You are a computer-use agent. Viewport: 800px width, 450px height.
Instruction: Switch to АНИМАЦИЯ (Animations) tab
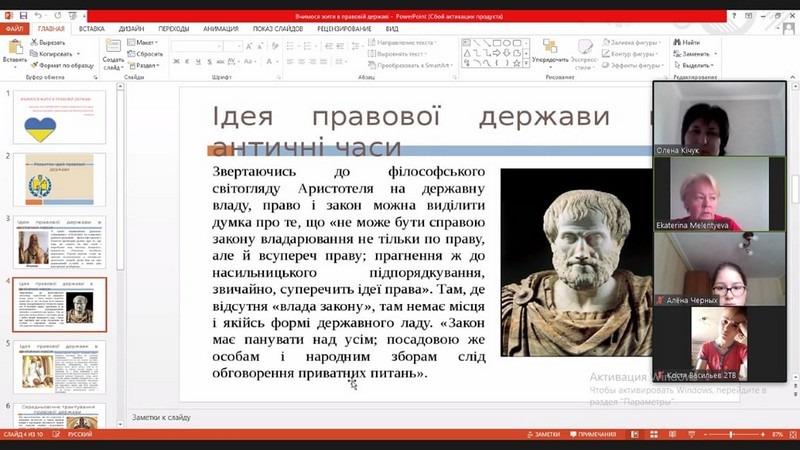pos(221,29)
